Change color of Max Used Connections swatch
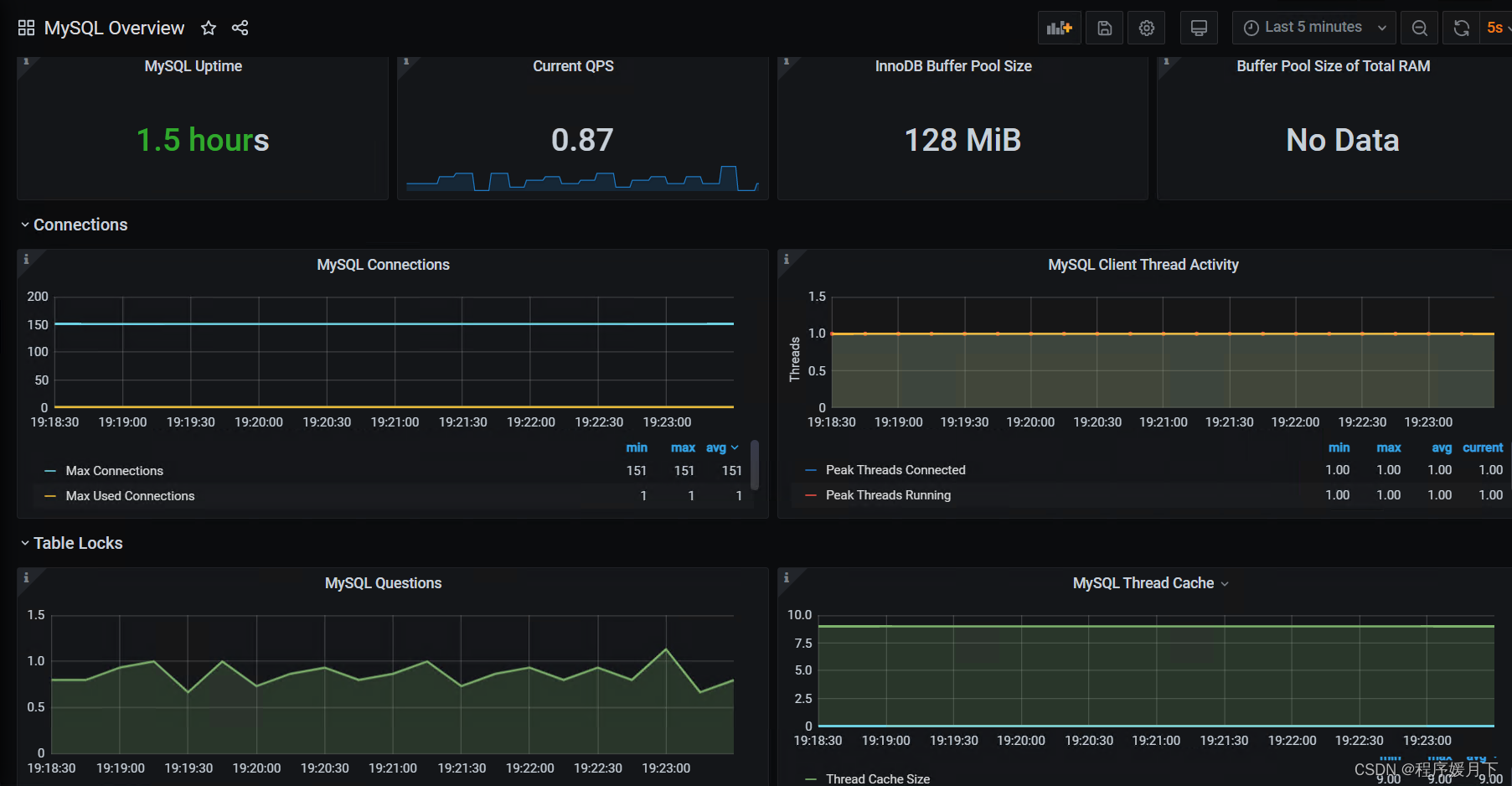 click(50, 496)
